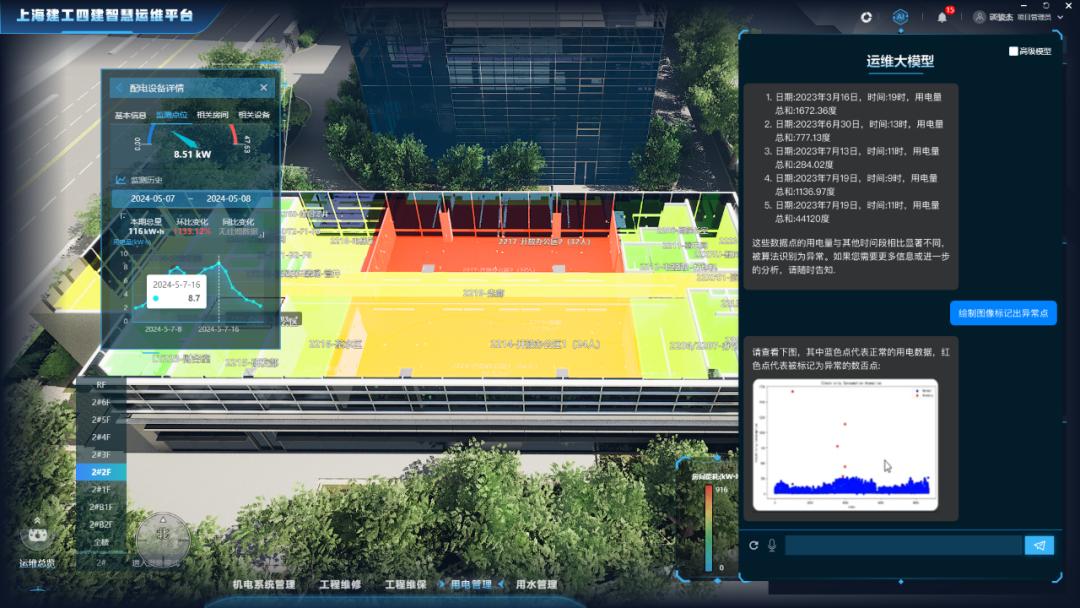1080x608 pixels.
Task: Go back using the 配电设备详情 panel arrow
Action: [x=119, y=88]
